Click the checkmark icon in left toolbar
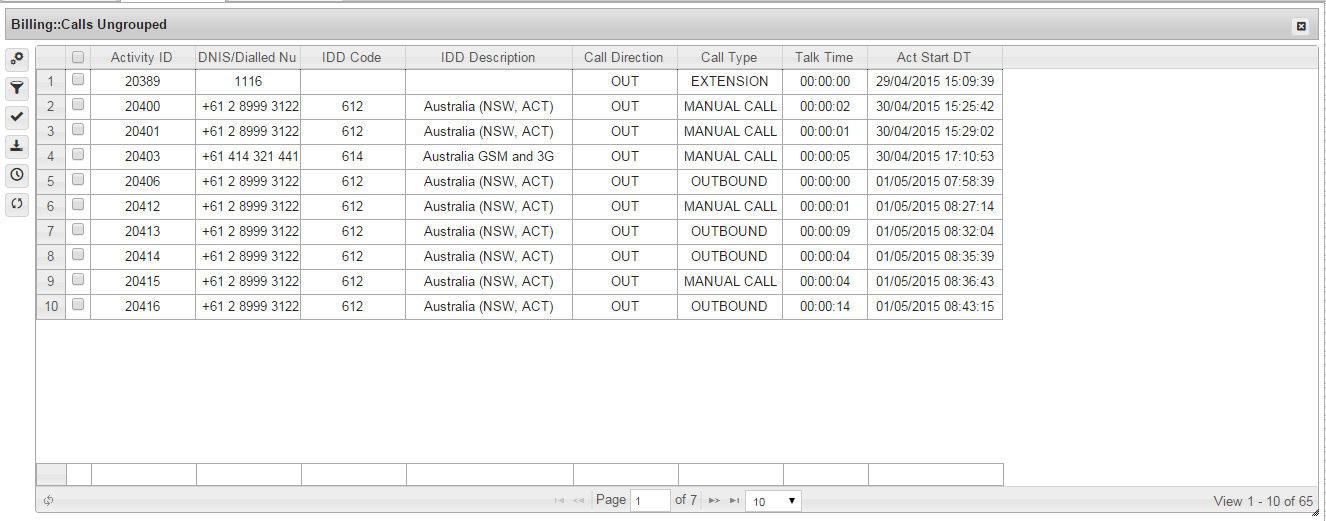This screenshot has height=521, width=1326. (17, 117)
